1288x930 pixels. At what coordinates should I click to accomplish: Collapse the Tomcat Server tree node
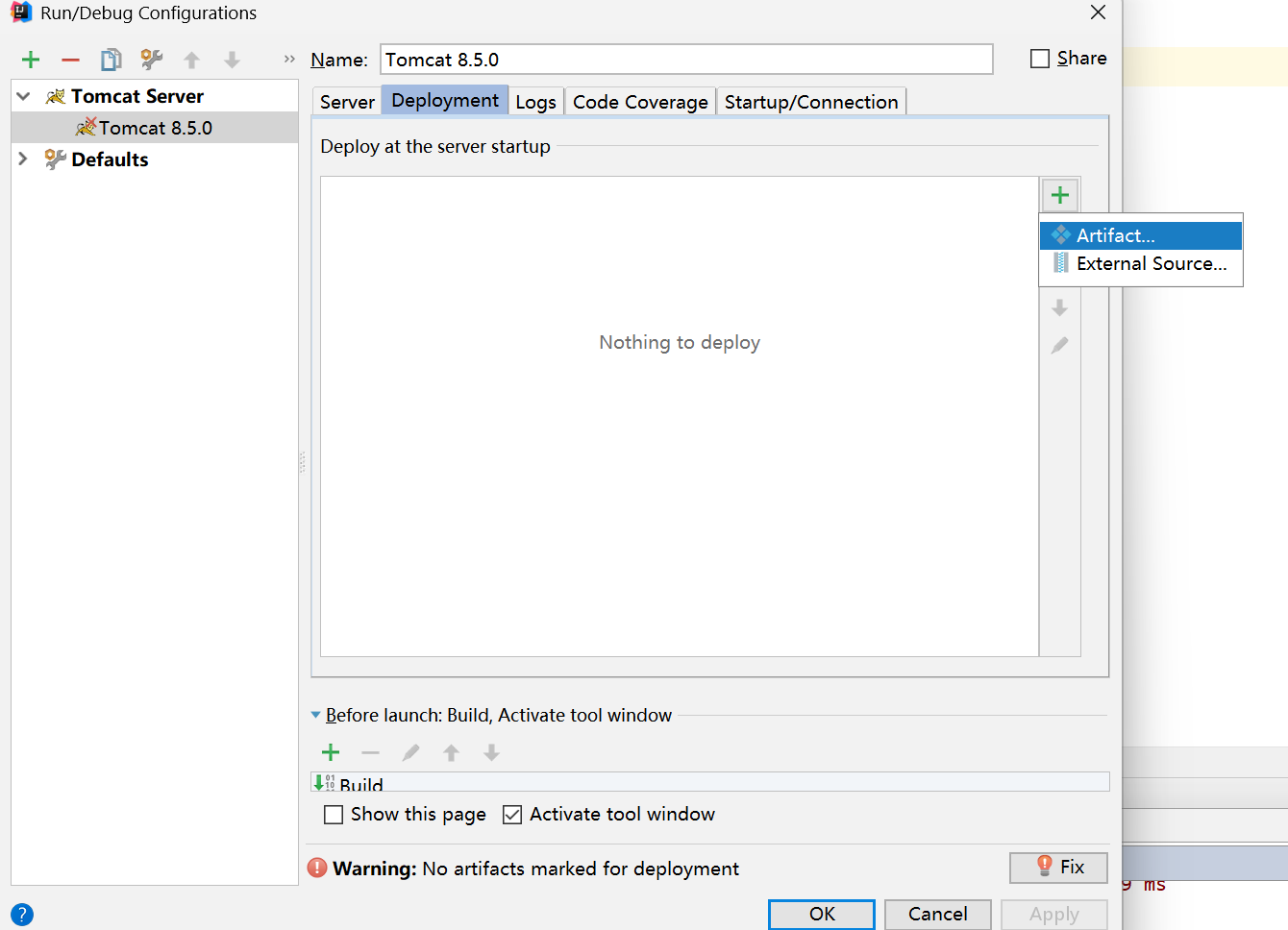(x=24, y=96)
